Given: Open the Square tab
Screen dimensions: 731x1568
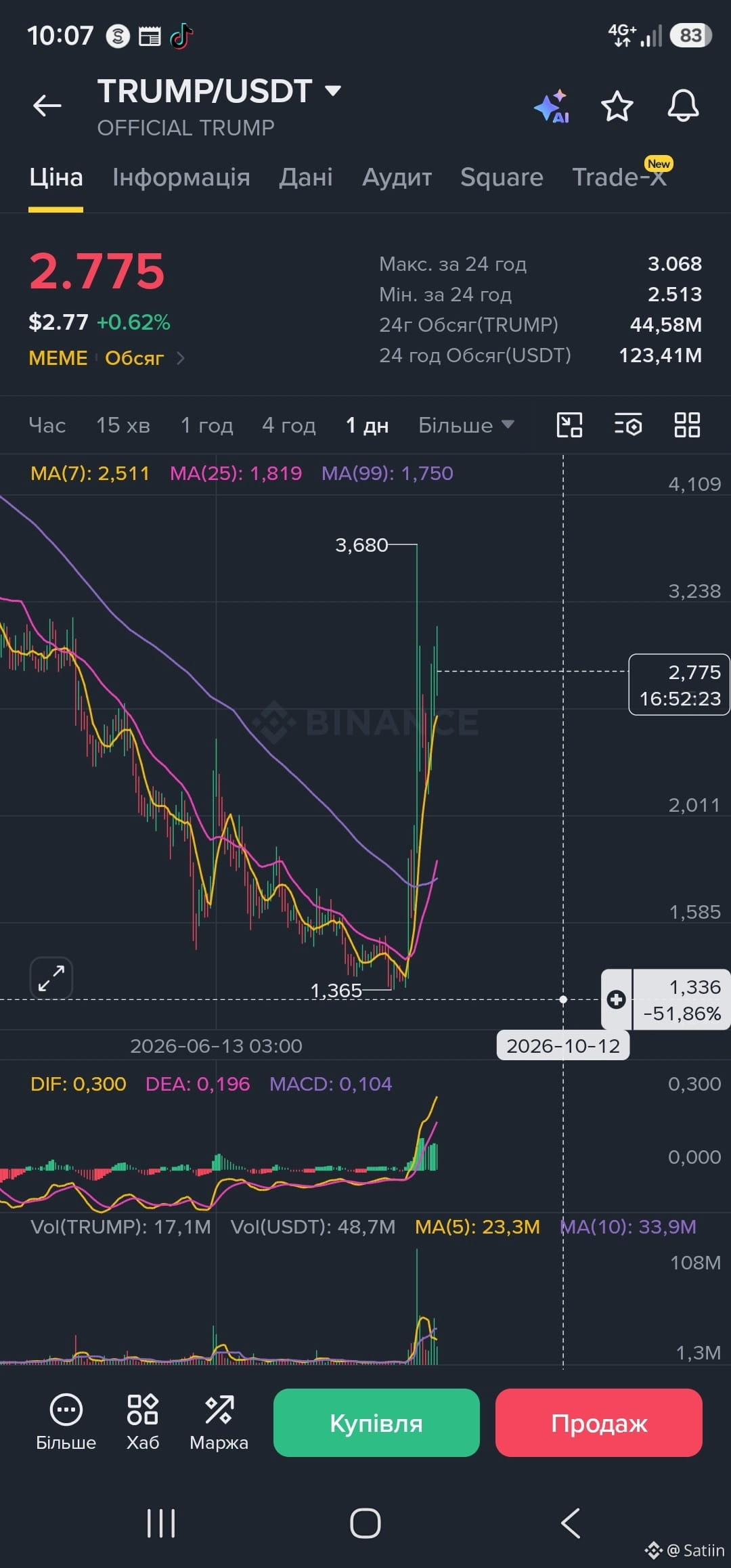Looking at the screenshot, I should pyautogui.click(x=502, y=177).
